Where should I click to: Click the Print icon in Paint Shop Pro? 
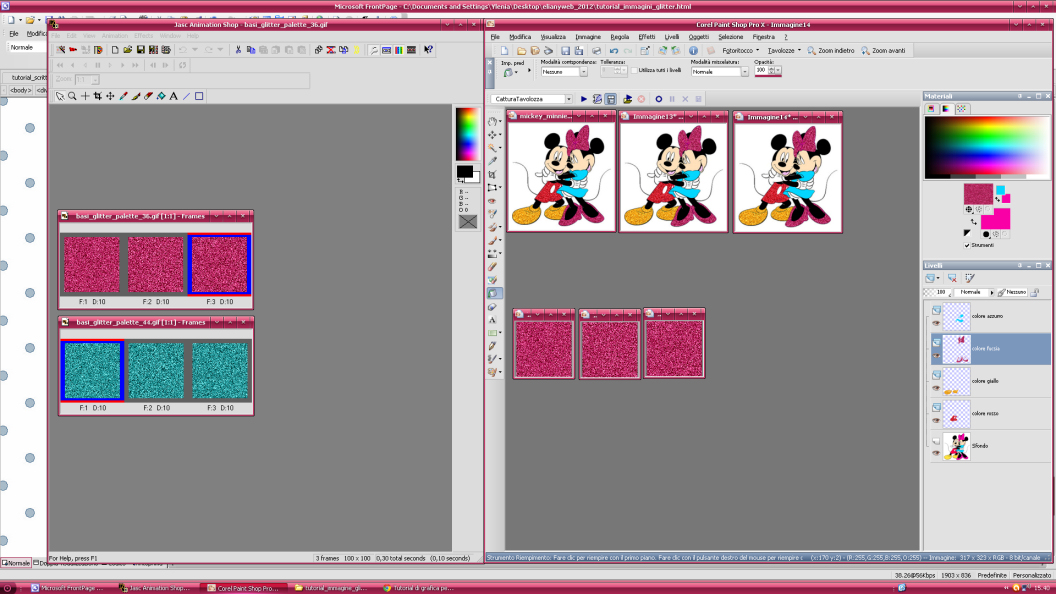click(596, 51)
